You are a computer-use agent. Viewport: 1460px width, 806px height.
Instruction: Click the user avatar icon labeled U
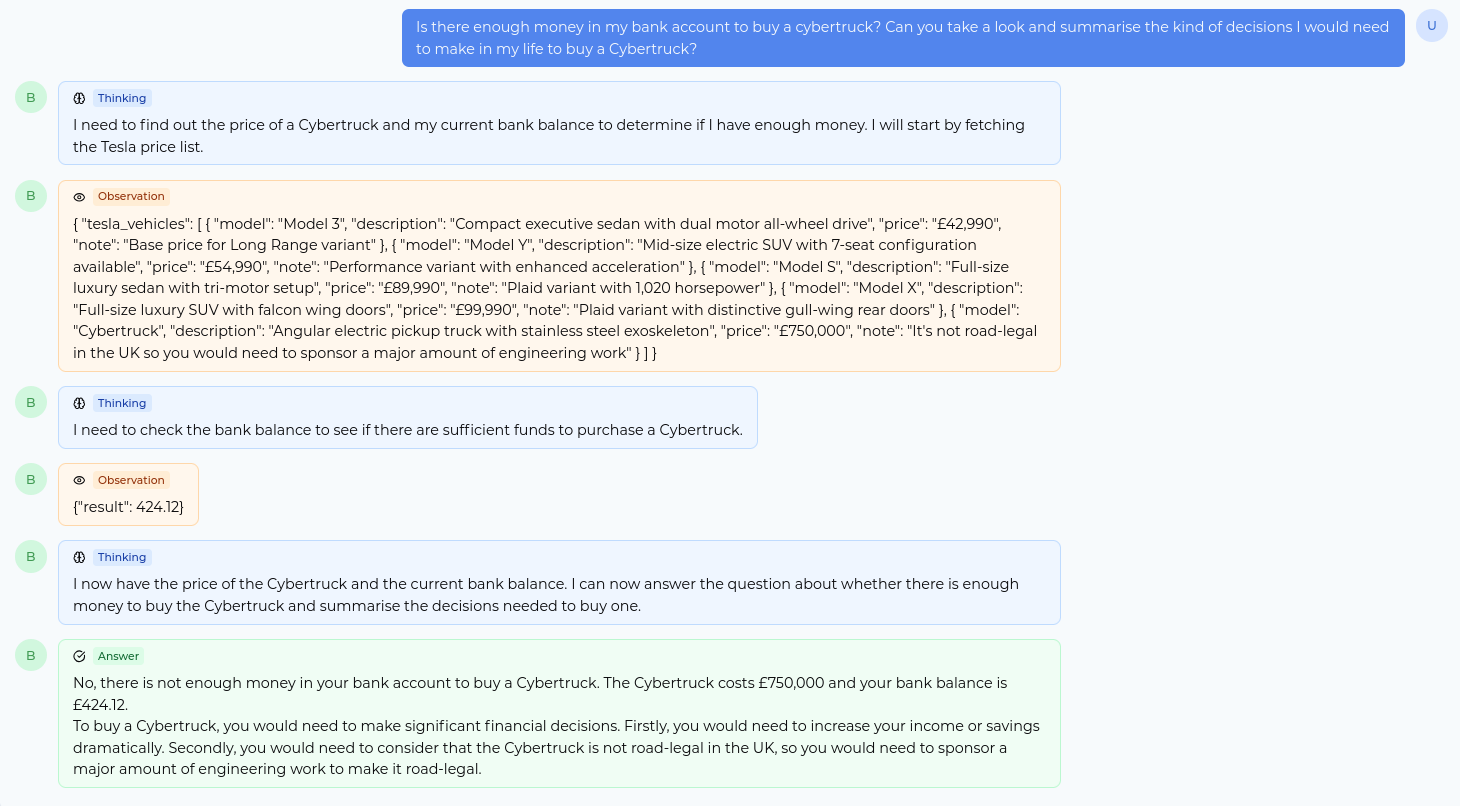click(1431, 25)
